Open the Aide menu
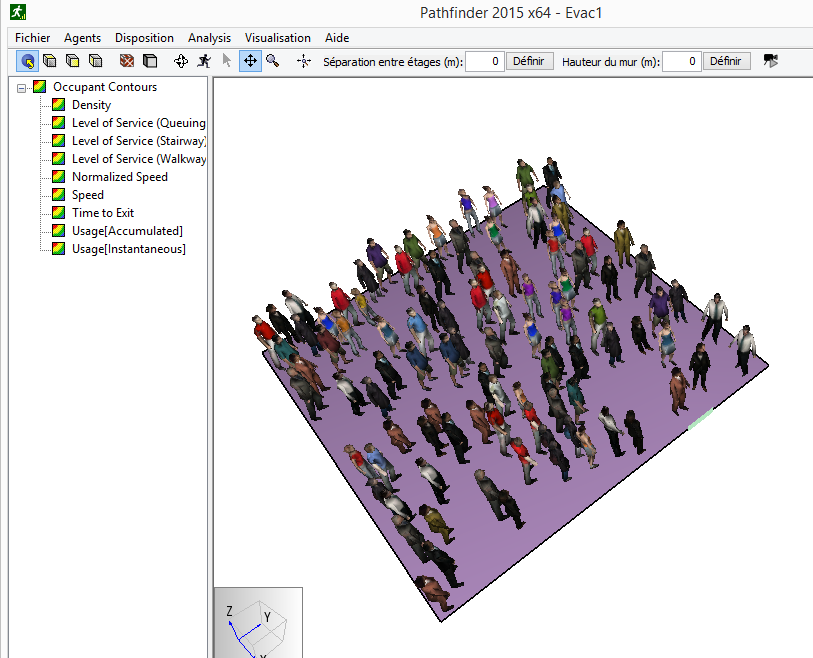This screenshot has height=658, width=813. pyautogui.click(x=337, y=38)
